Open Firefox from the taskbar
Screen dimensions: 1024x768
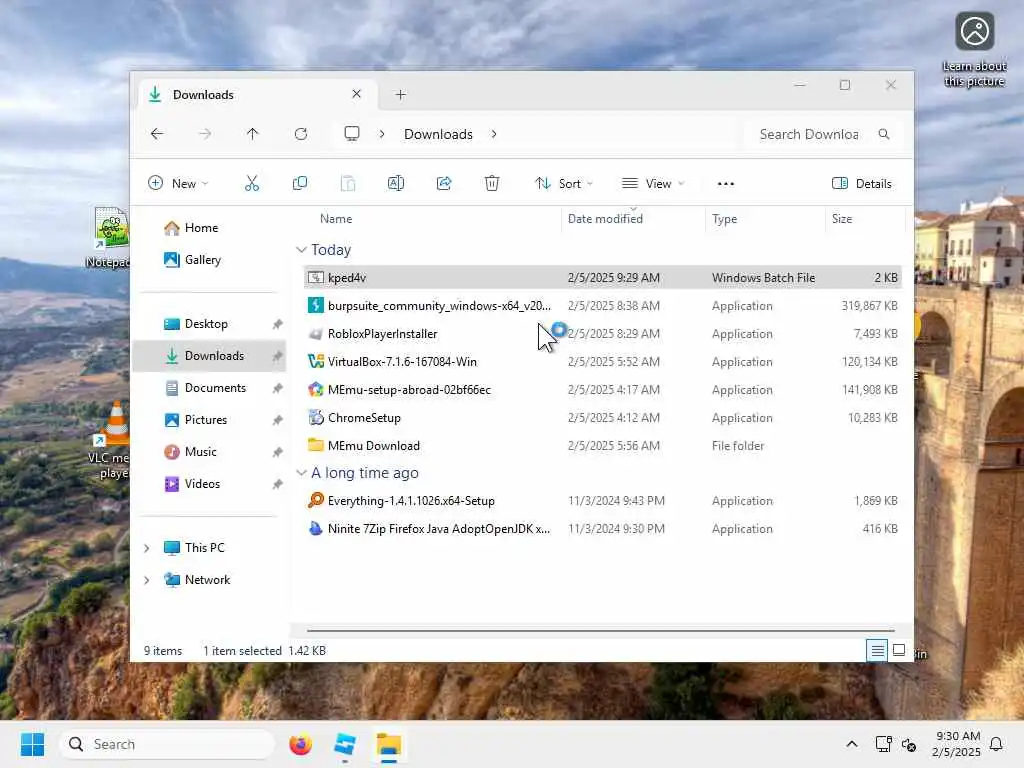click(x=300, y=744)
